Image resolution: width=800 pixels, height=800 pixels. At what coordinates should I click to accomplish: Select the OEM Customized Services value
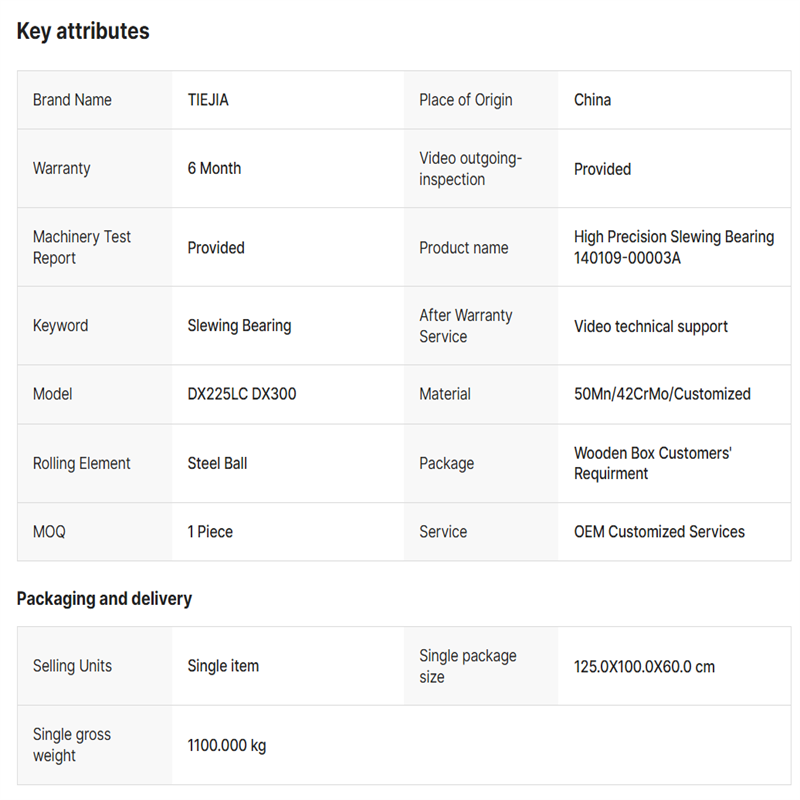[659, 532]
